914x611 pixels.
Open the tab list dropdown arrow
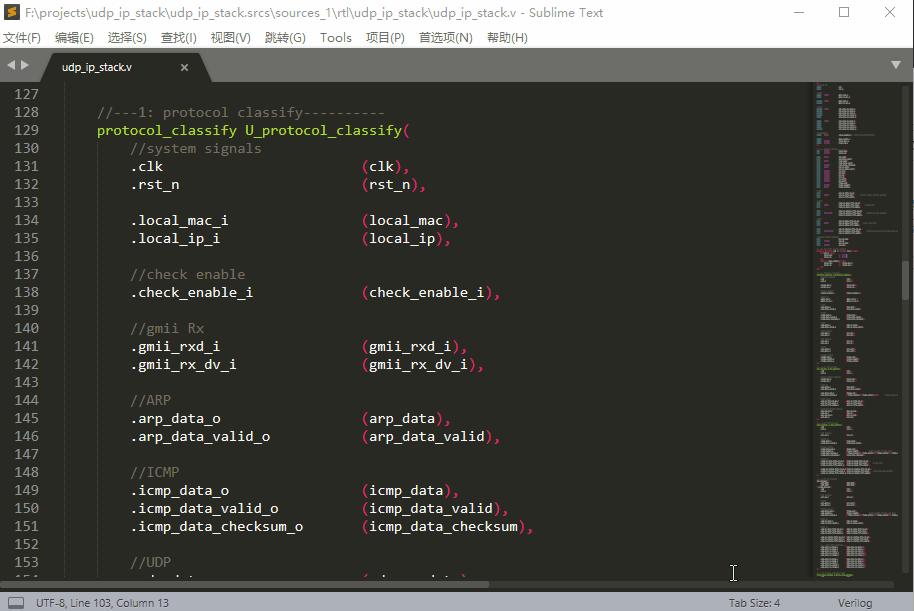point(896,65)
